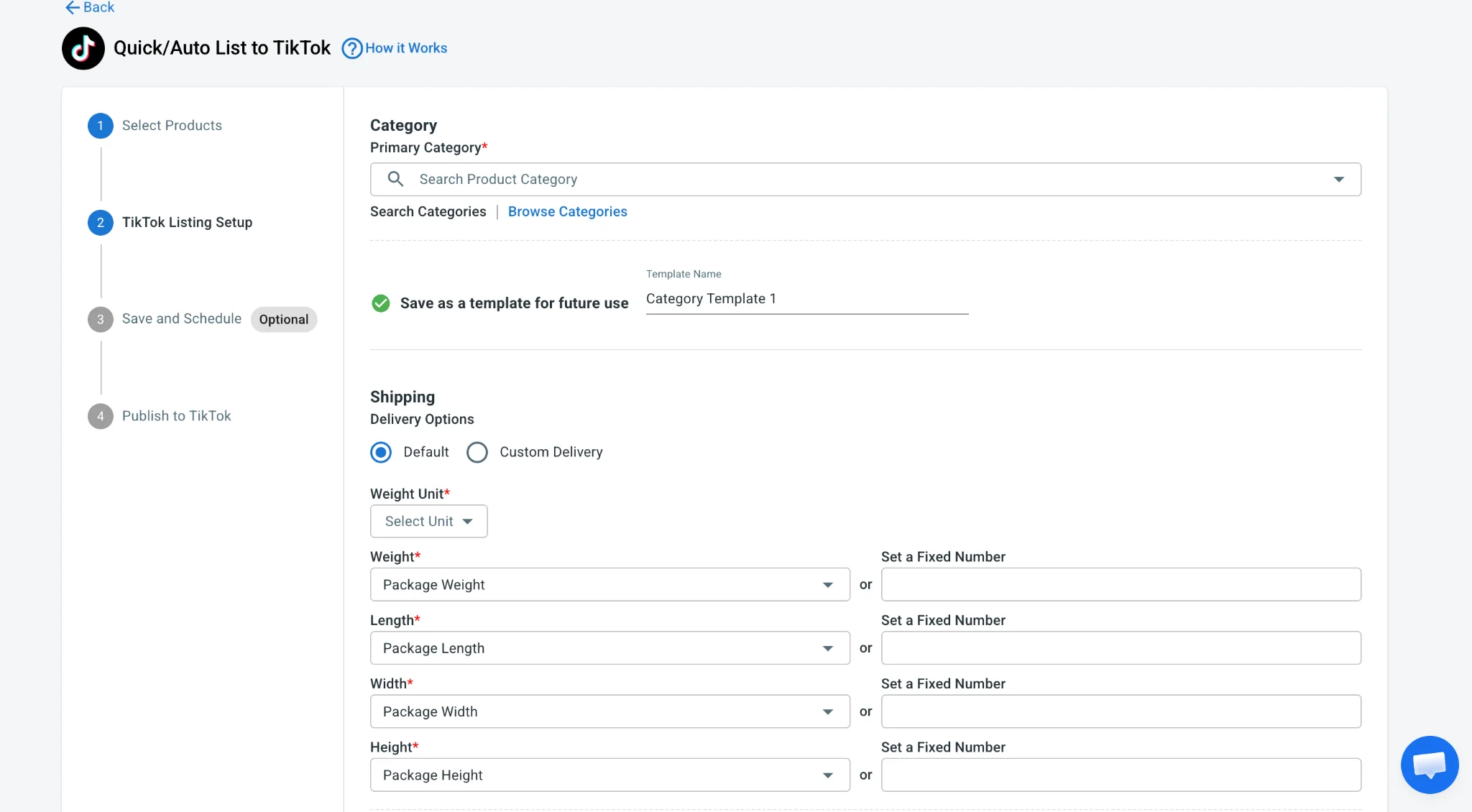
Task: Click the back arrow icon
Action: point(72,7)
